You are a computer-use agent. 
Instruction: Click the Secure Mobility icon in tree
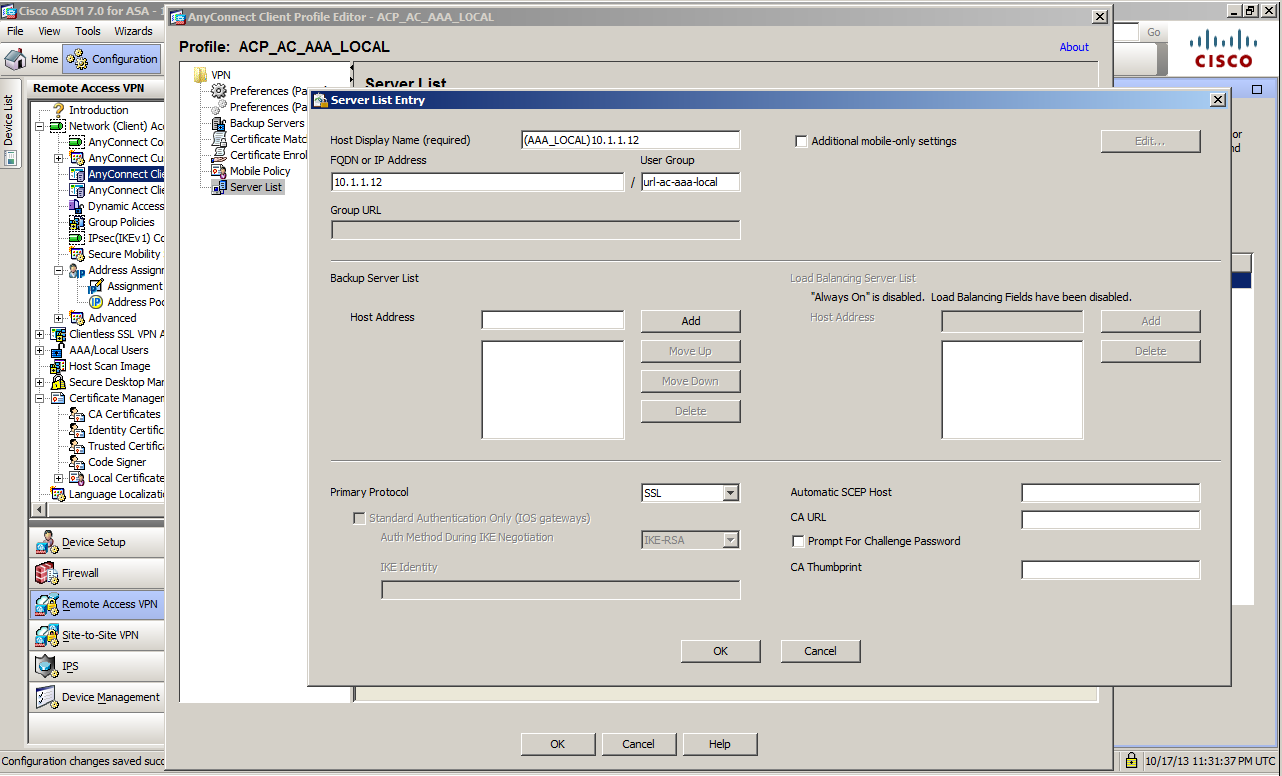(77, 254)
